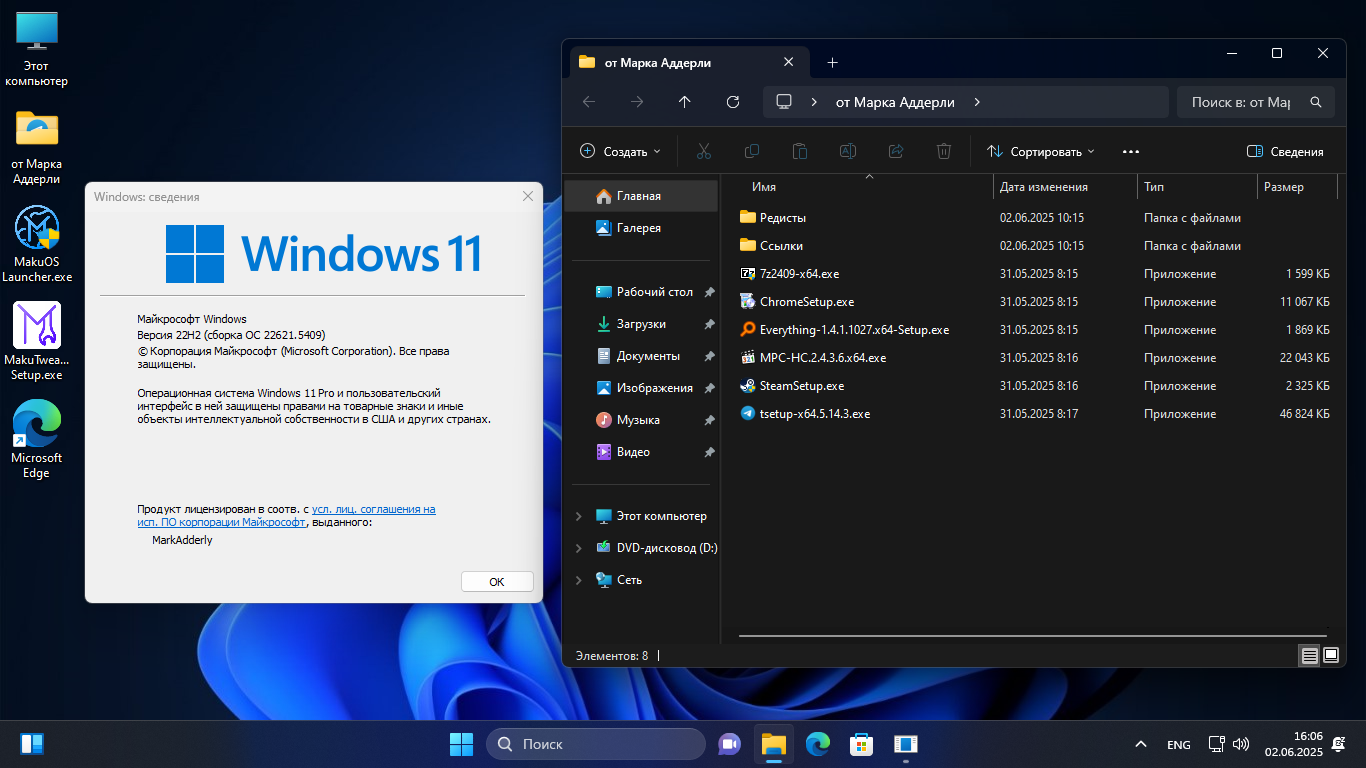This screenshot has width=1366, height=768.
Task: Click the Explorer search box
Action: [1256, 102]
